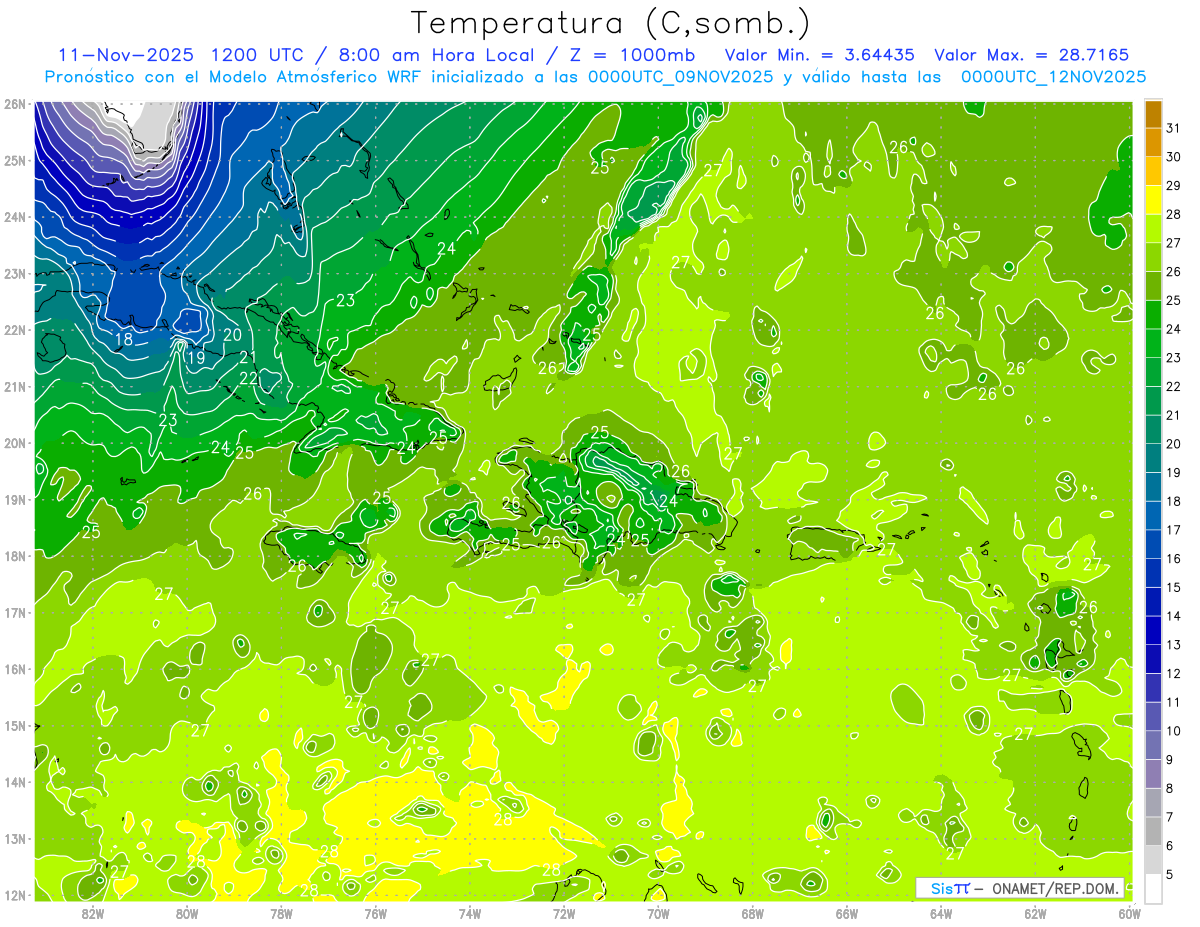The height and width of the screenshot is (927, 1200).
Task: Click latitude axis label 14N
Action: pyautogui.click(x=15, y=782)
